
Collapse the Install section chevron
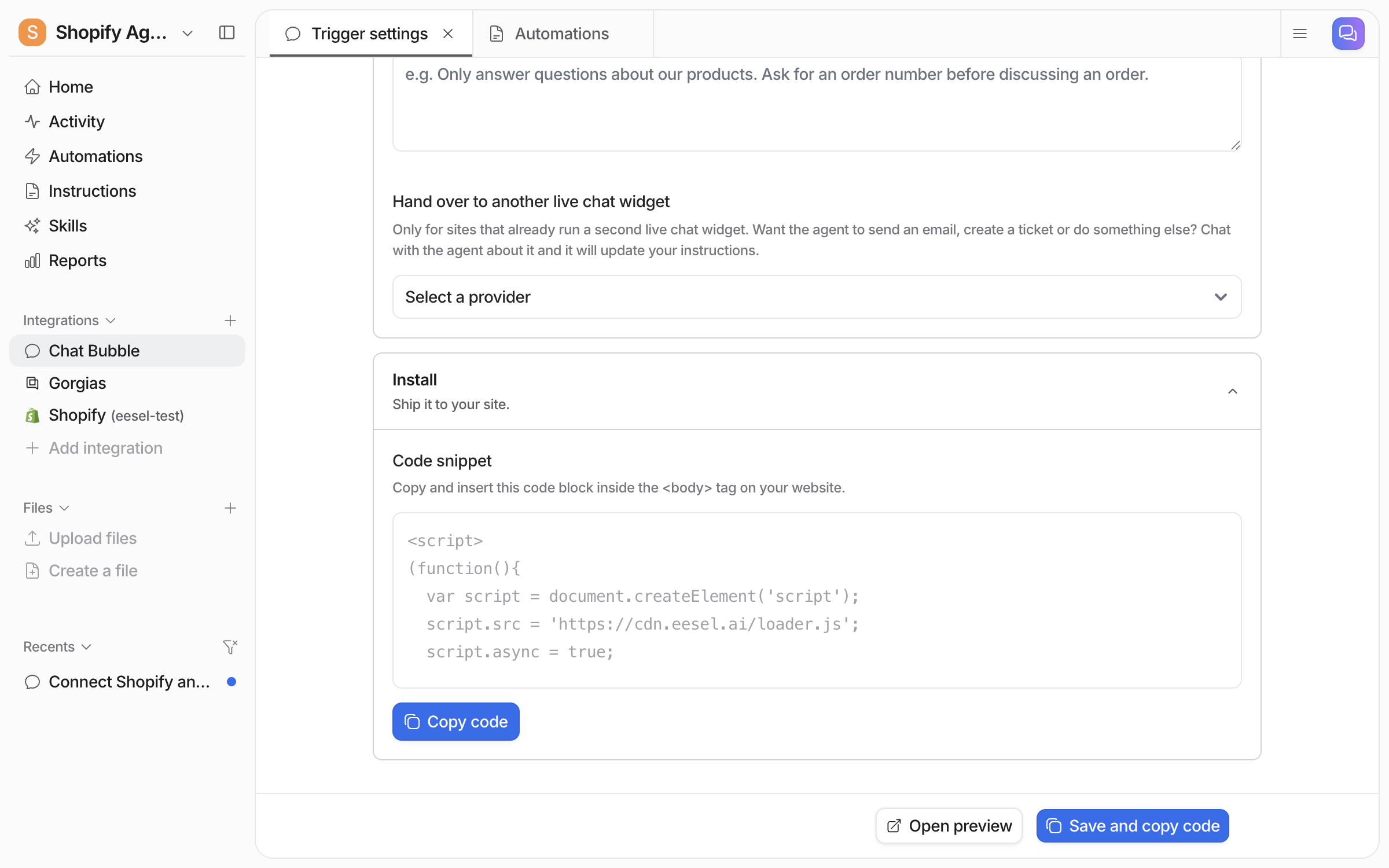click(1233, 391)
